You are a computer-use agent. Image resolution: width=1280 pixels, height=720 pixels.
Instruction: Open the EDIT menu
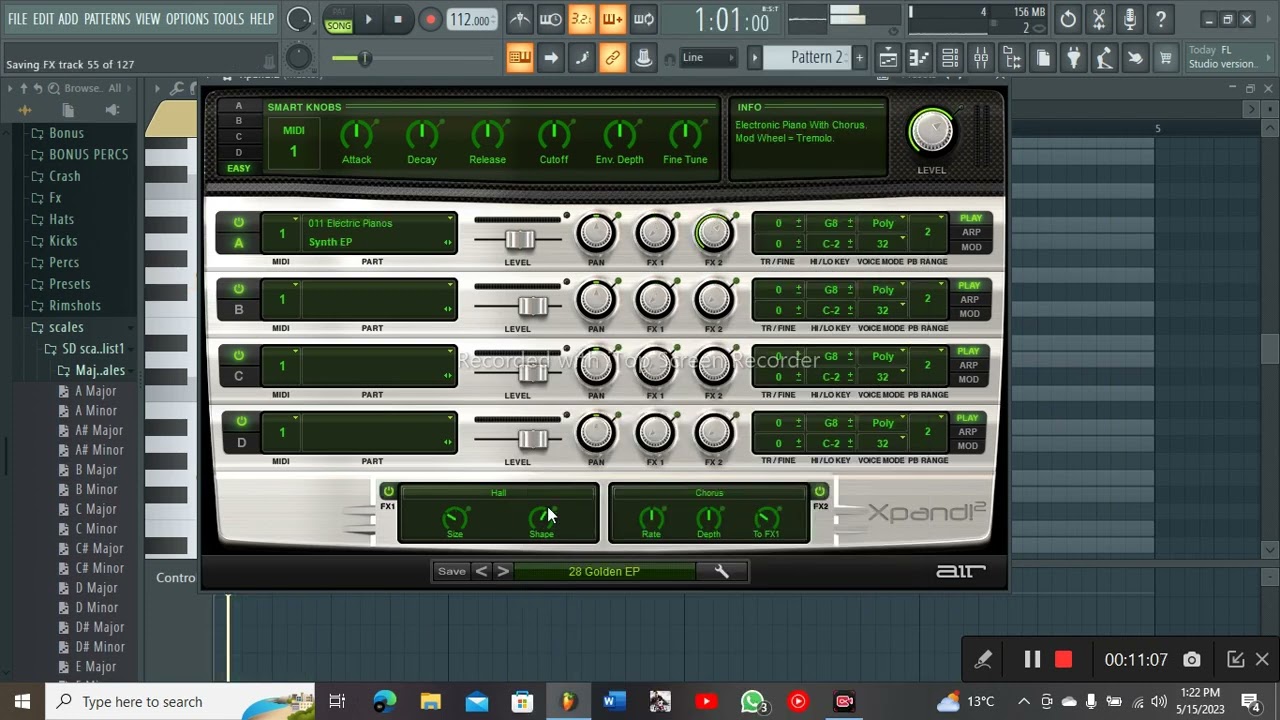coord(43,19)
